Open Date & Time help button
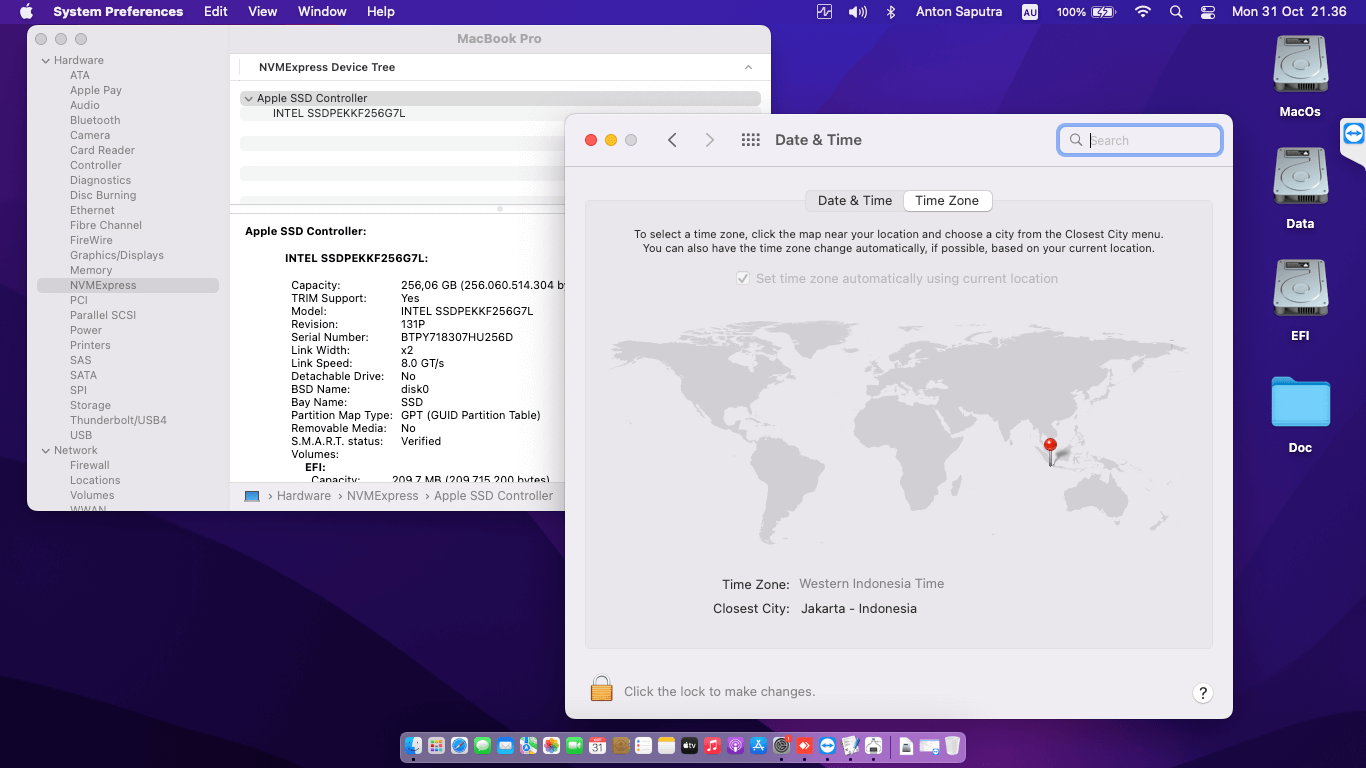 (x=1203, y=693)
